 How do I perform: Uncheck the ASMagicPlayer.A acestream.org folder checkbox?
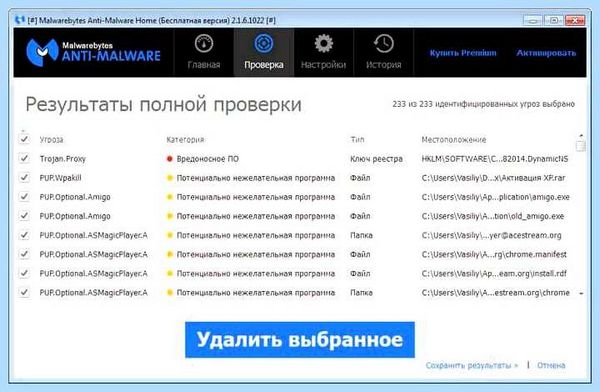click(x=24, y=235)
